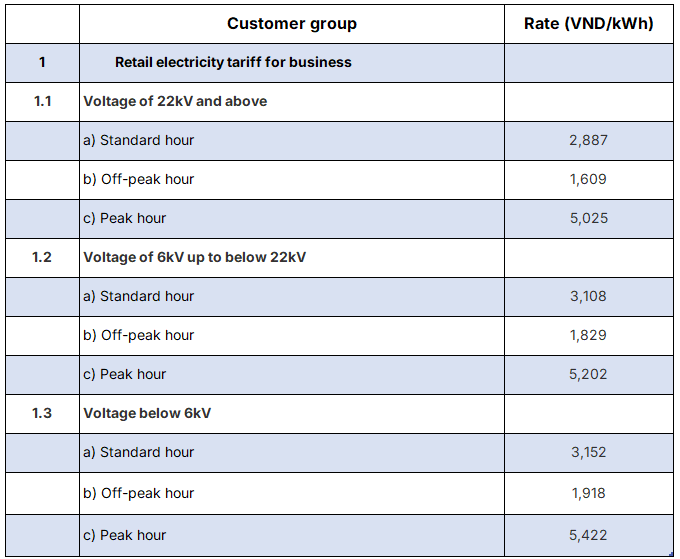Screen dimensions: 680x559
Task: Select the "Voltage of 22kV and above" row label
Action: [x=175, y=101]
